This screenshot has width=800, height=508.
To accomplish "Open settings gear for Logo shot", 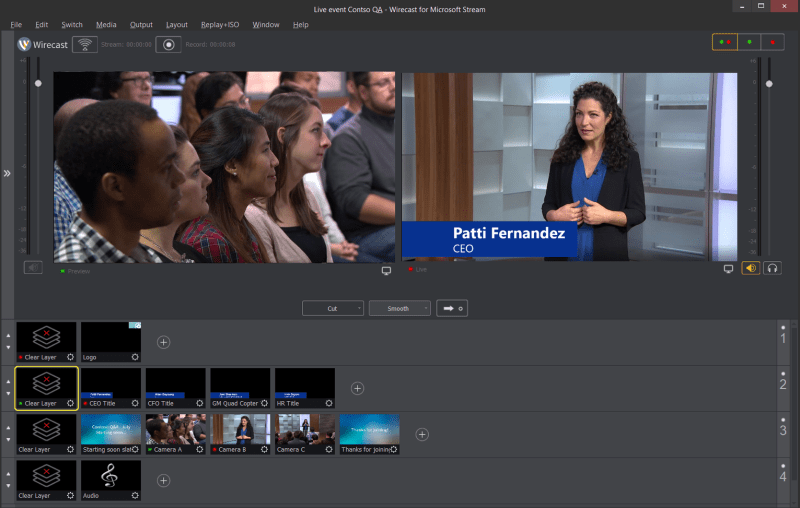I will point(135,357).
